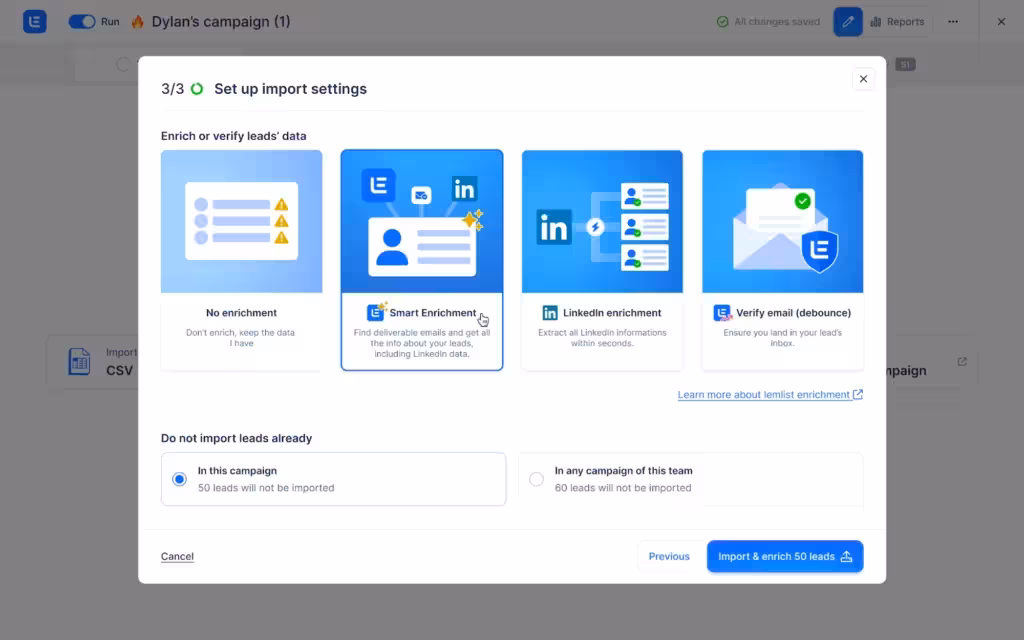Toggle the campaign Run switch
The image size is (1024, 640).
coord(82,22)
